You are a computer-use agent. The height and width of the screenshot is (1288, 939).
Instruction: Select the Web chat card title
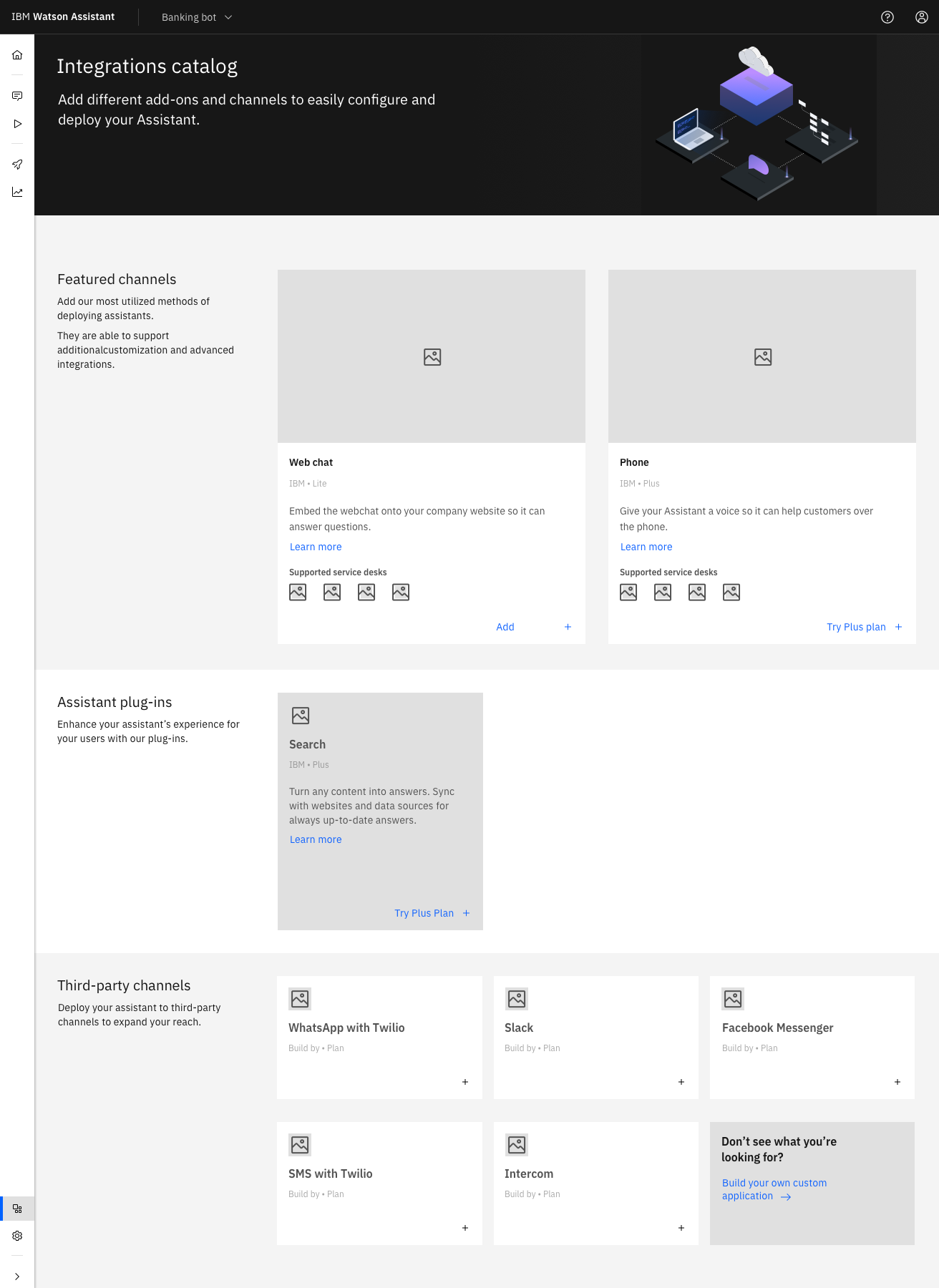(x=311, y=462)
